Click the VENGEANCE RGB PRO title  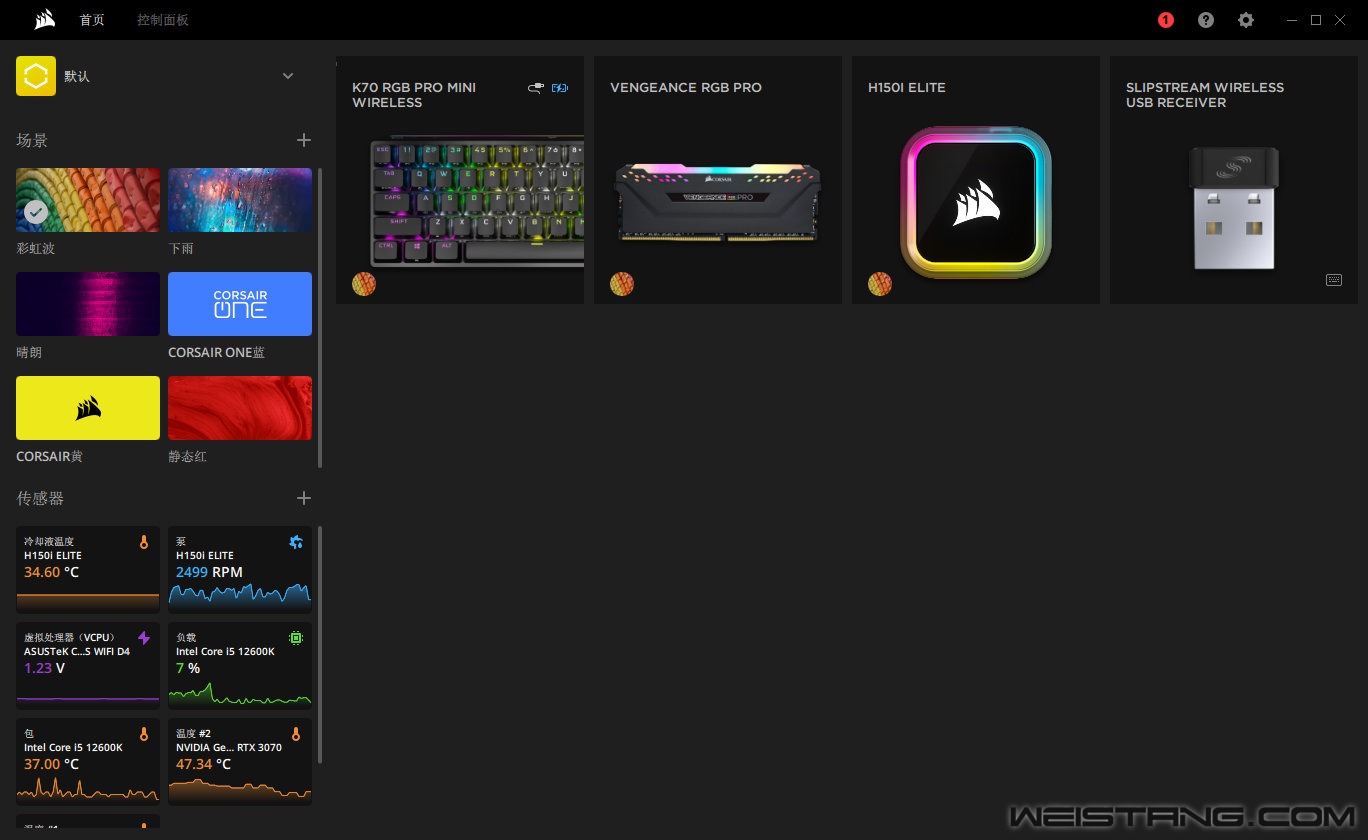686,88
